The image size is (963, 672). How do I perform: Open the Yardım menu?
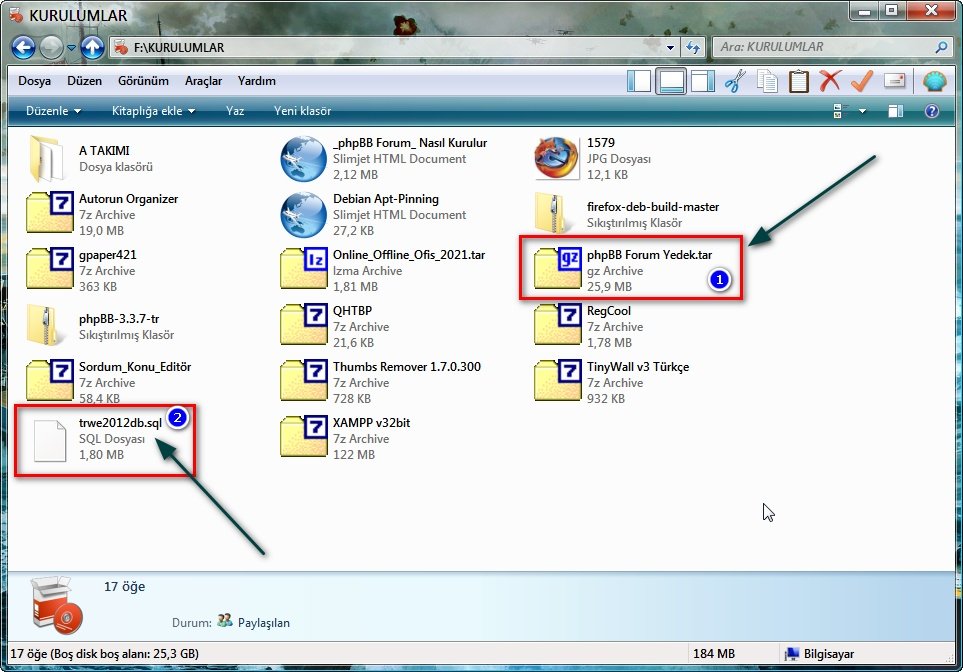257,80
